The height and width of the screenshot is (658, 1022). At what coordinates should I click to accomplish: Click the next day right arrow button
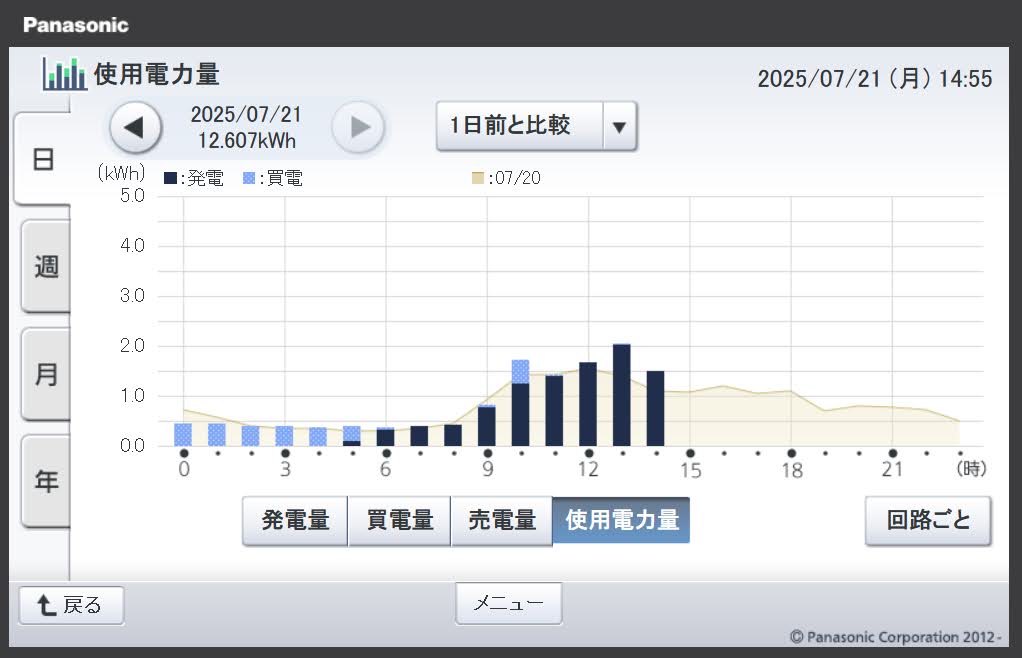(x=359, y=127)
